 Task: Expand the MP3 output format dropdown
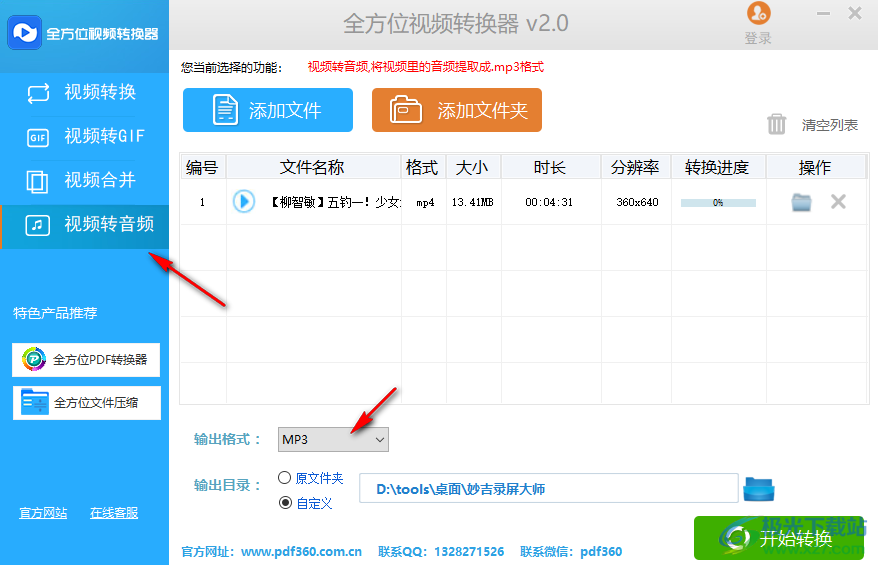[x=333, y=440]
